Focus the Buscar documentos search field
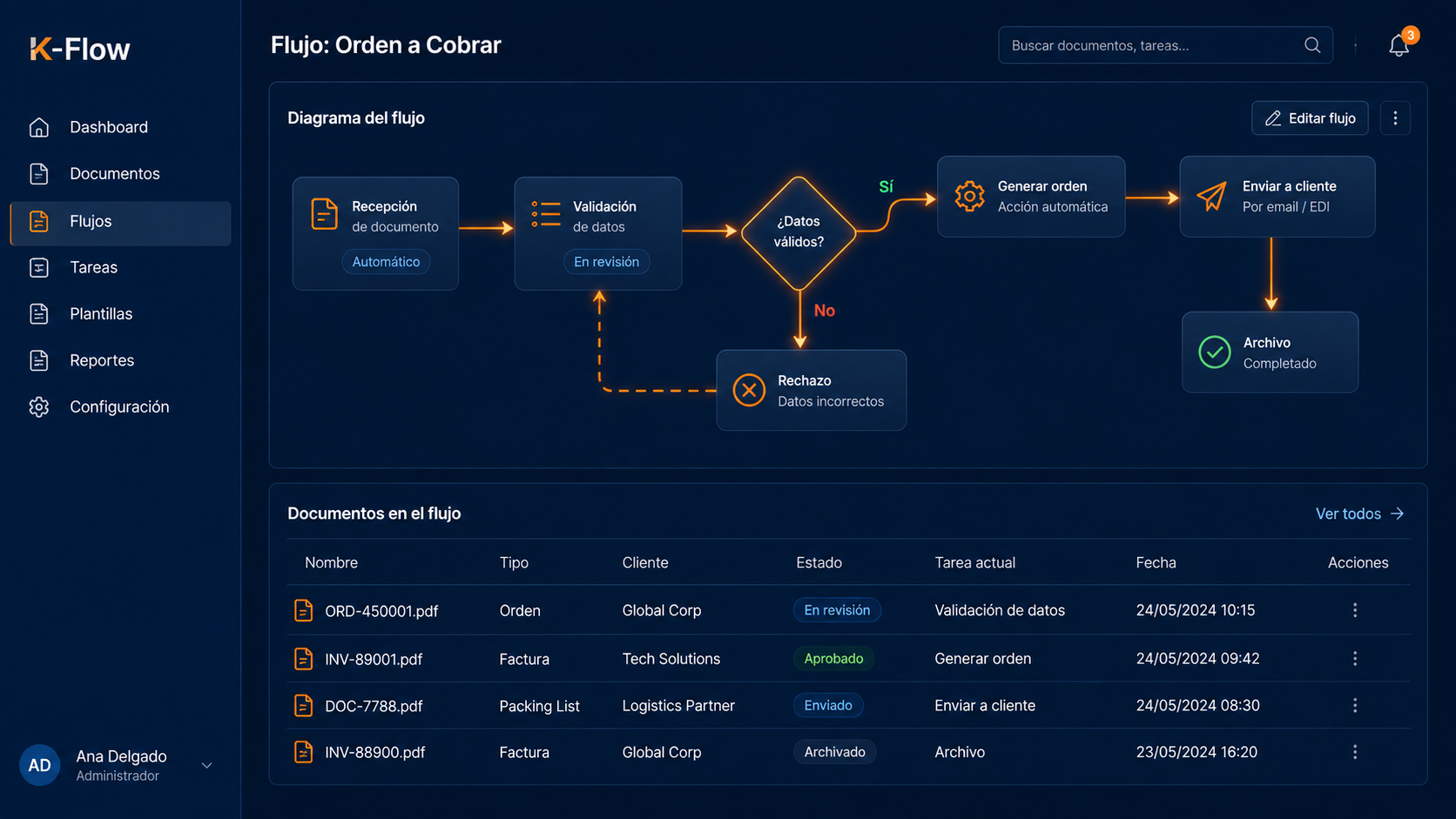This screenshot has height=819, width=1456. [1165, 45]
